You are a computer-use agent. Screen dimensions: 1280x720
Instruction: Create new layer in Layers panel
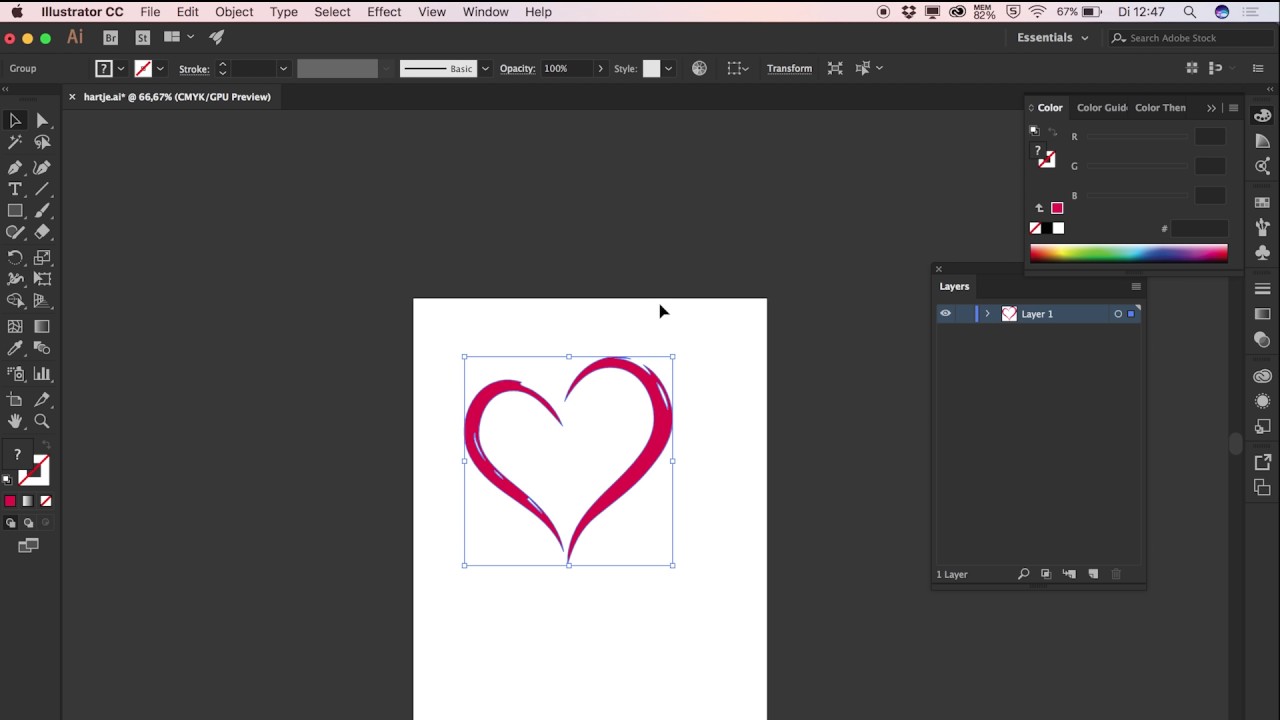tap(1093, 574)
